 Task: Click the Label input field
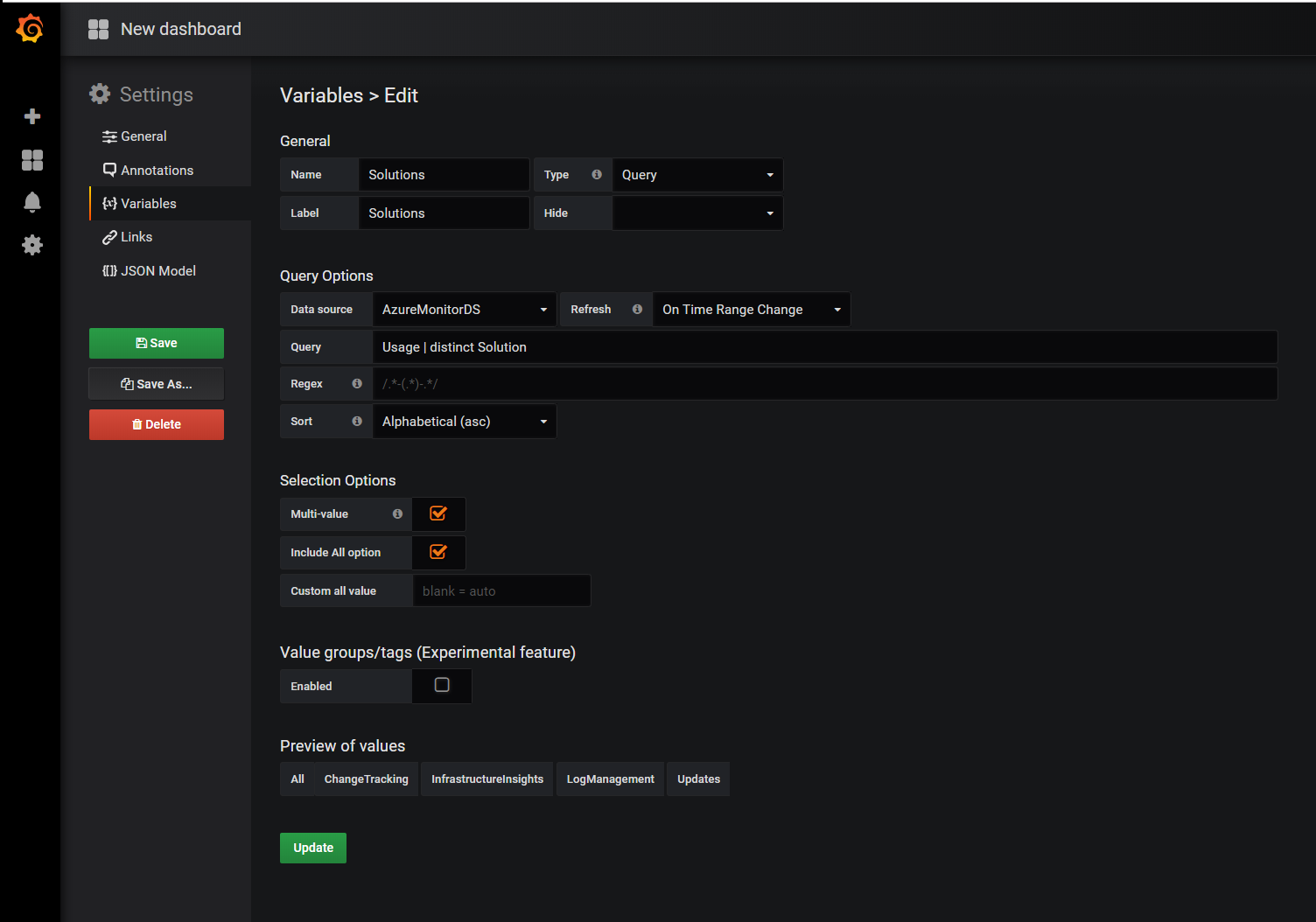(x=444, y=213)
